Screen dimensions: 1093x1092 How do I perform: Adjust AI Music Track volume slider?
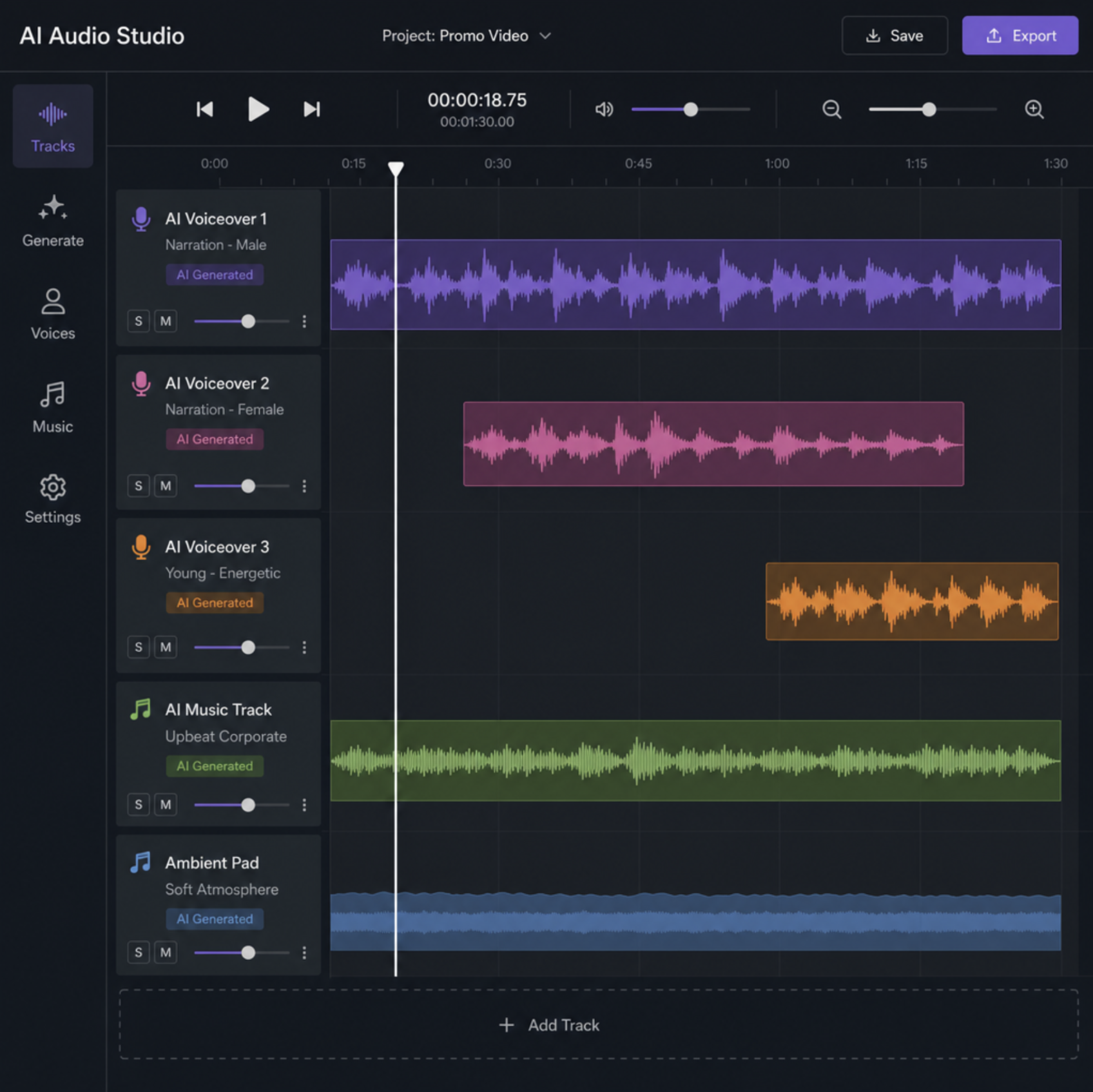(248, 805)
